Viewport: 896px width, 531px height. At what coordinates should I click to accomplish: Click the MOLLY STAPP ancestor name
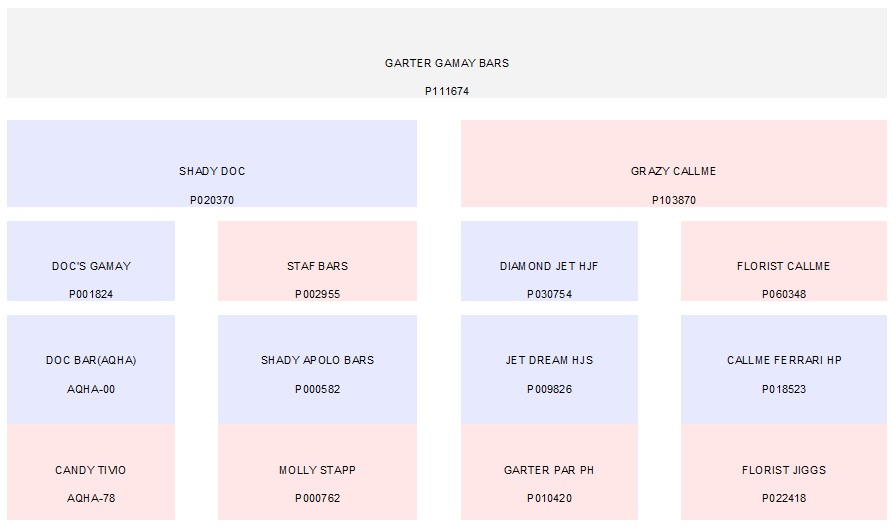point(317,471)
